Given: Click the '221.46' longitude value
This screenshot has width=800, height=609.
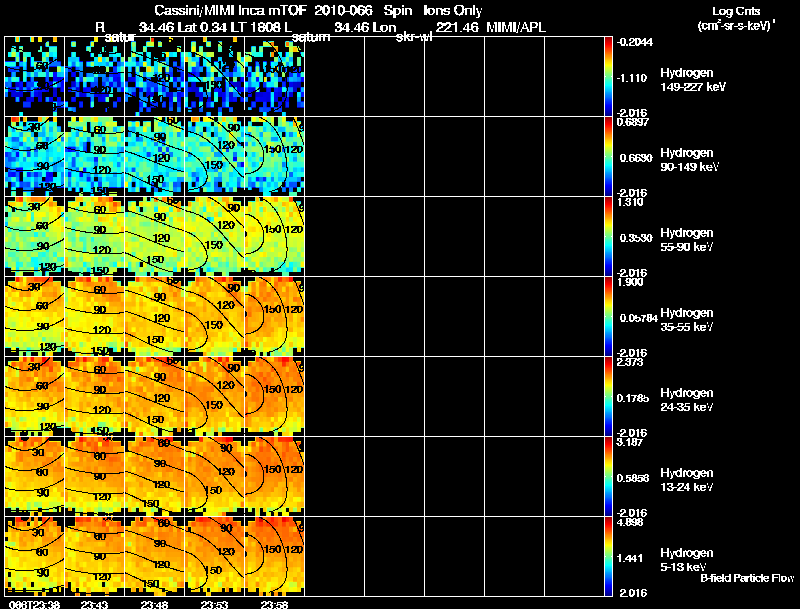Looking at the screenshot, I should pyautogui.click(x=457, y=28).
